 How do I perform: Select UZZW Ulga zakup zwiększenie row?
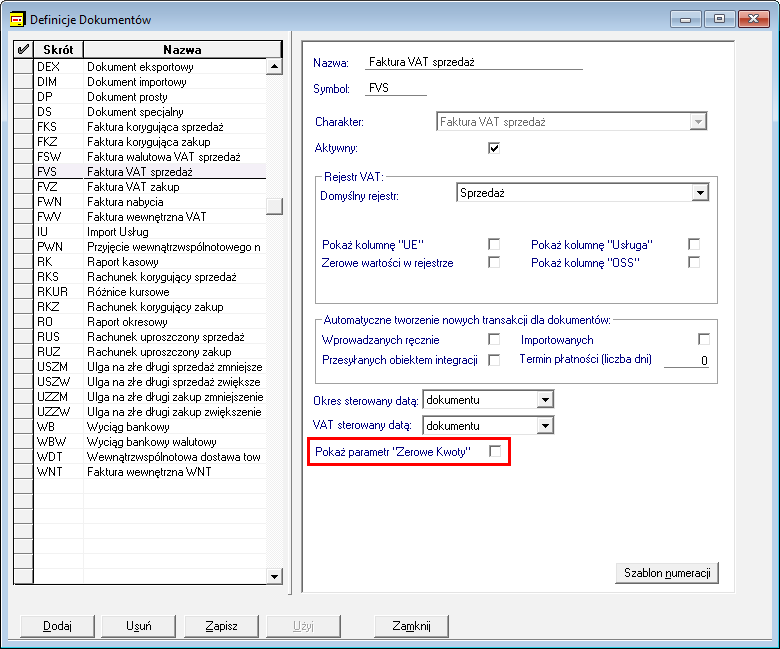pyautogui.click(x=150, y=412)
